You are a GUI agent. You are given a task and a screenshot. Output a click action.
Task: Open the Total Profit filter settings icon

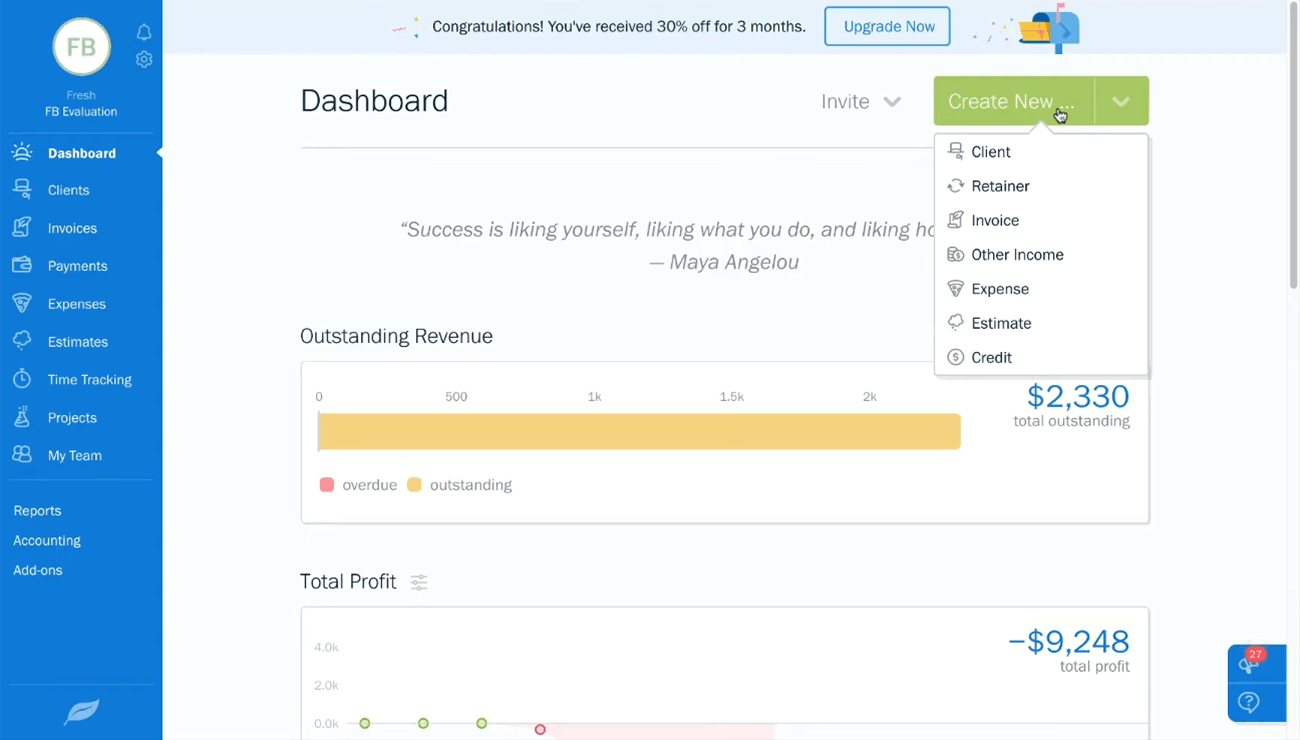coord(418,581)
